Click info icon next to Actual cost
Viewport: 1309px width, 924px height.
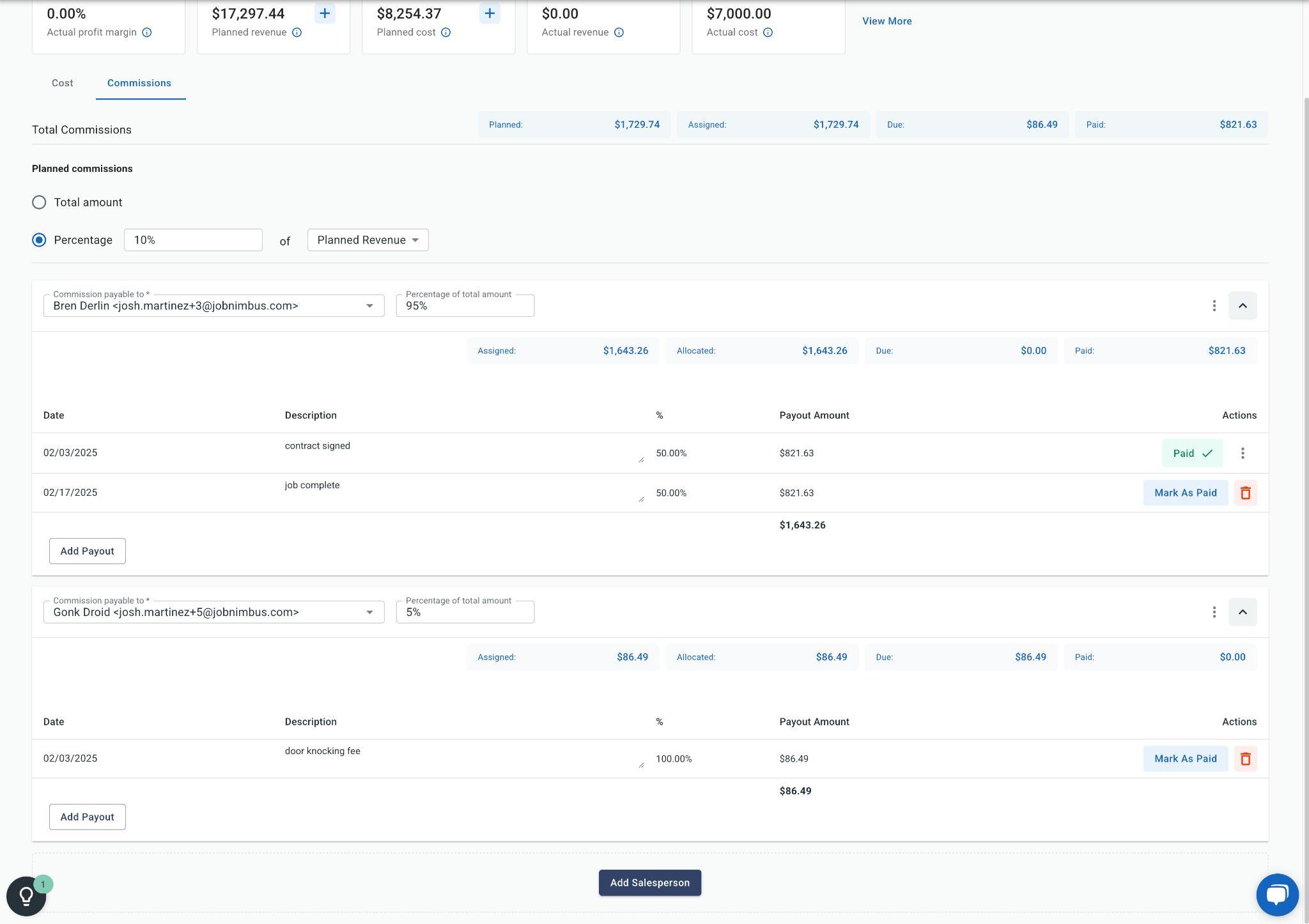tap(768, 33)
